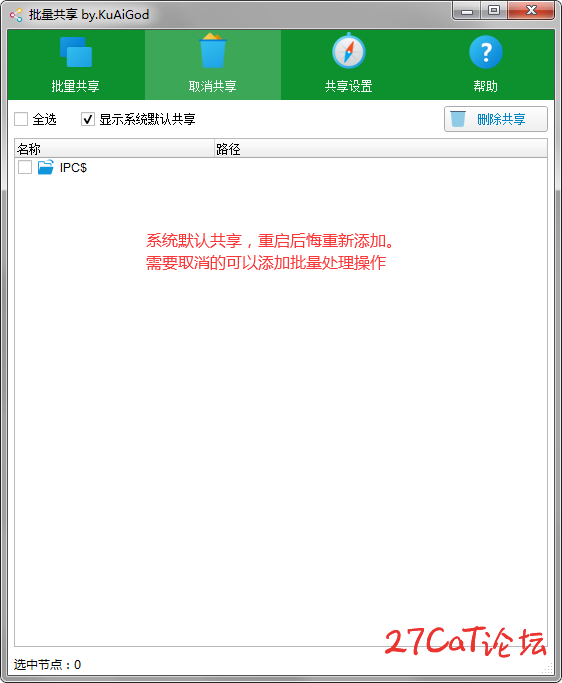
Task: Click the title bar share logo icon
Action: pos(16,15)
